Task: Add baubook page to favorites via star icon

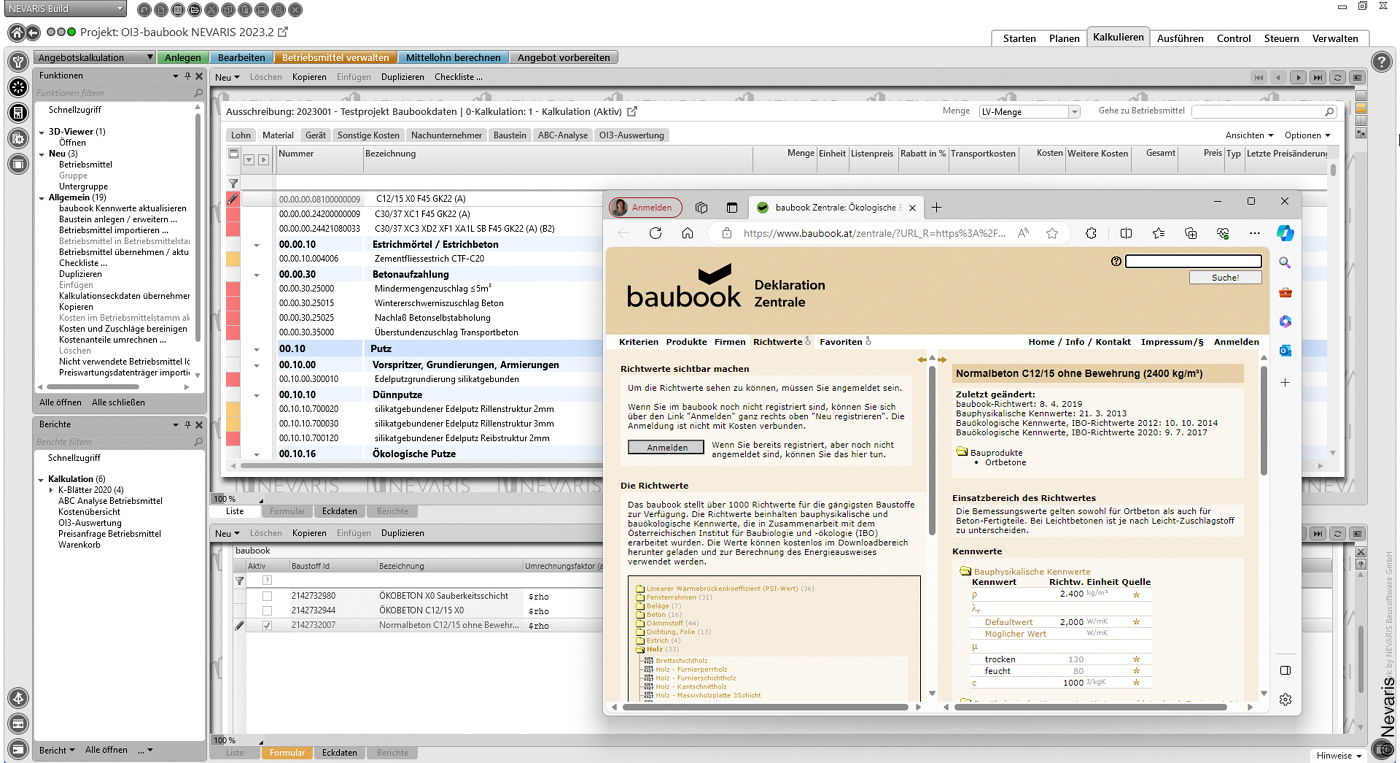Action: tap(1052, 233)
